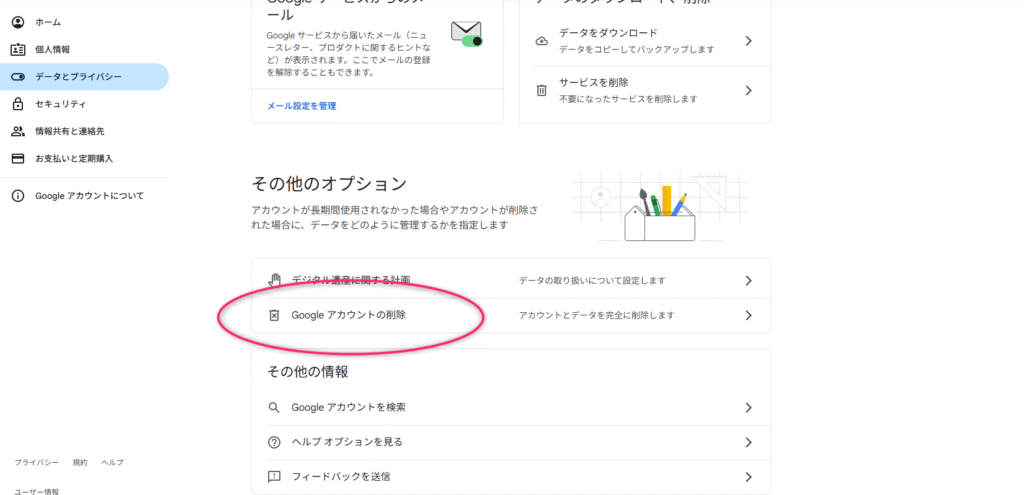Open the データをダウンロード option

[x=645, y=41]
